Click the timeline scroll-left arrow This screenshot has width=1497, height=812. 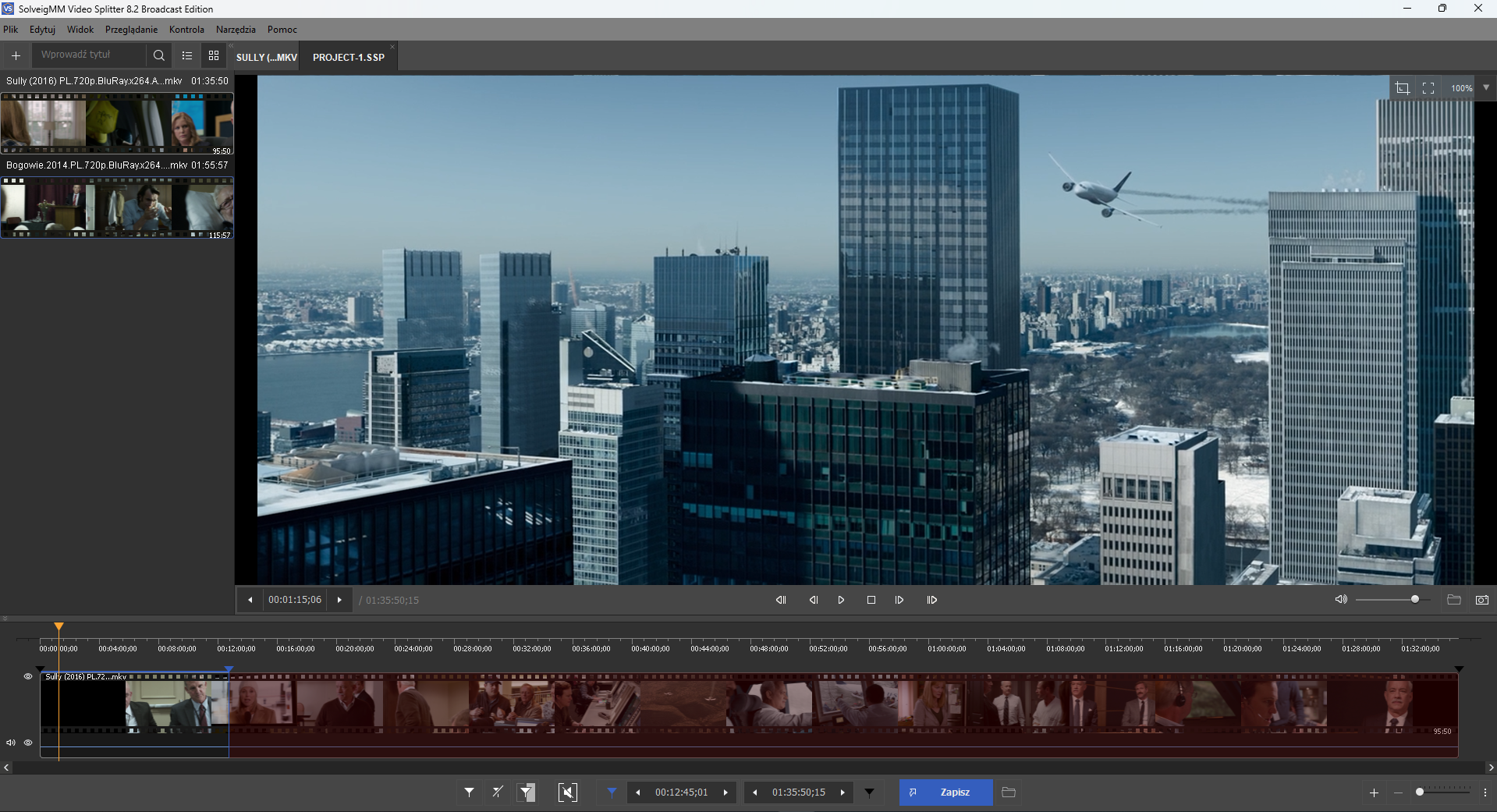click(6, 768)
